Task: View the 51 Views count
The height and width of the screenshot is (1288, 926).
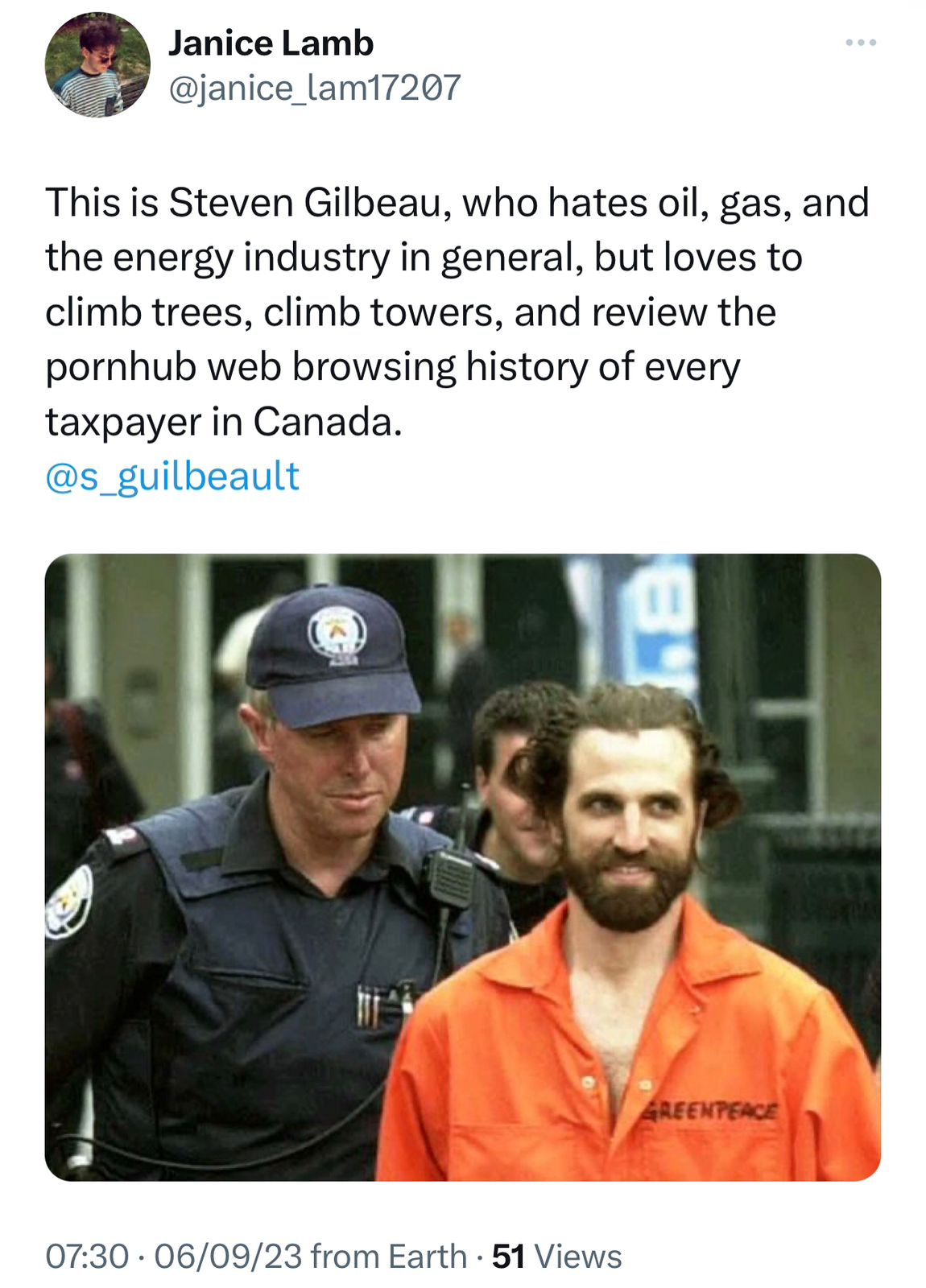Action: (556, 1256)
